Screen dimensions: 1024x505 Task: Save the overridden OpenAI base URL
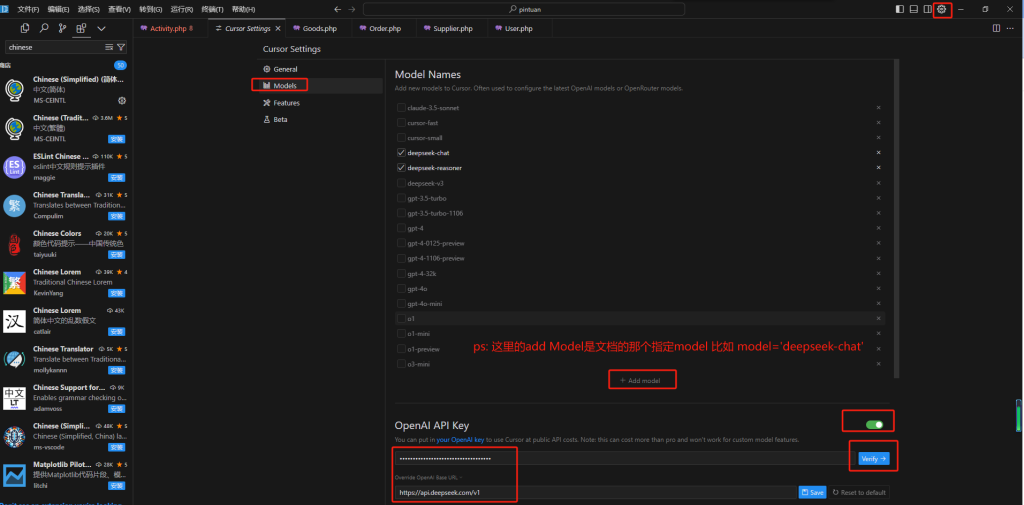[x=812, y=492]
